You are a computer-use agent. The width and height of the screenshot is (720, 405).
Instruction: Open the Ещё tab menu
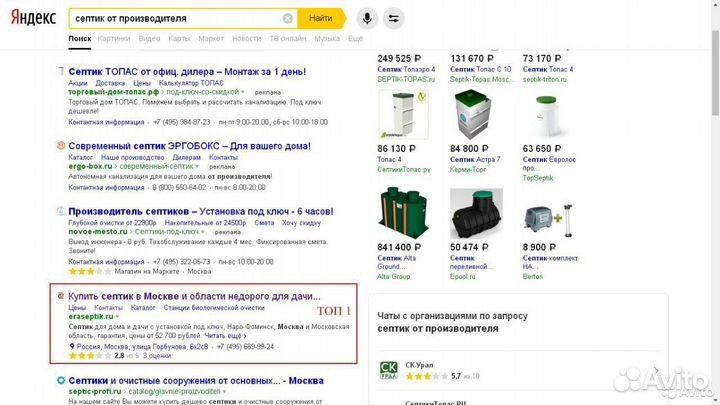coord(355,39)
